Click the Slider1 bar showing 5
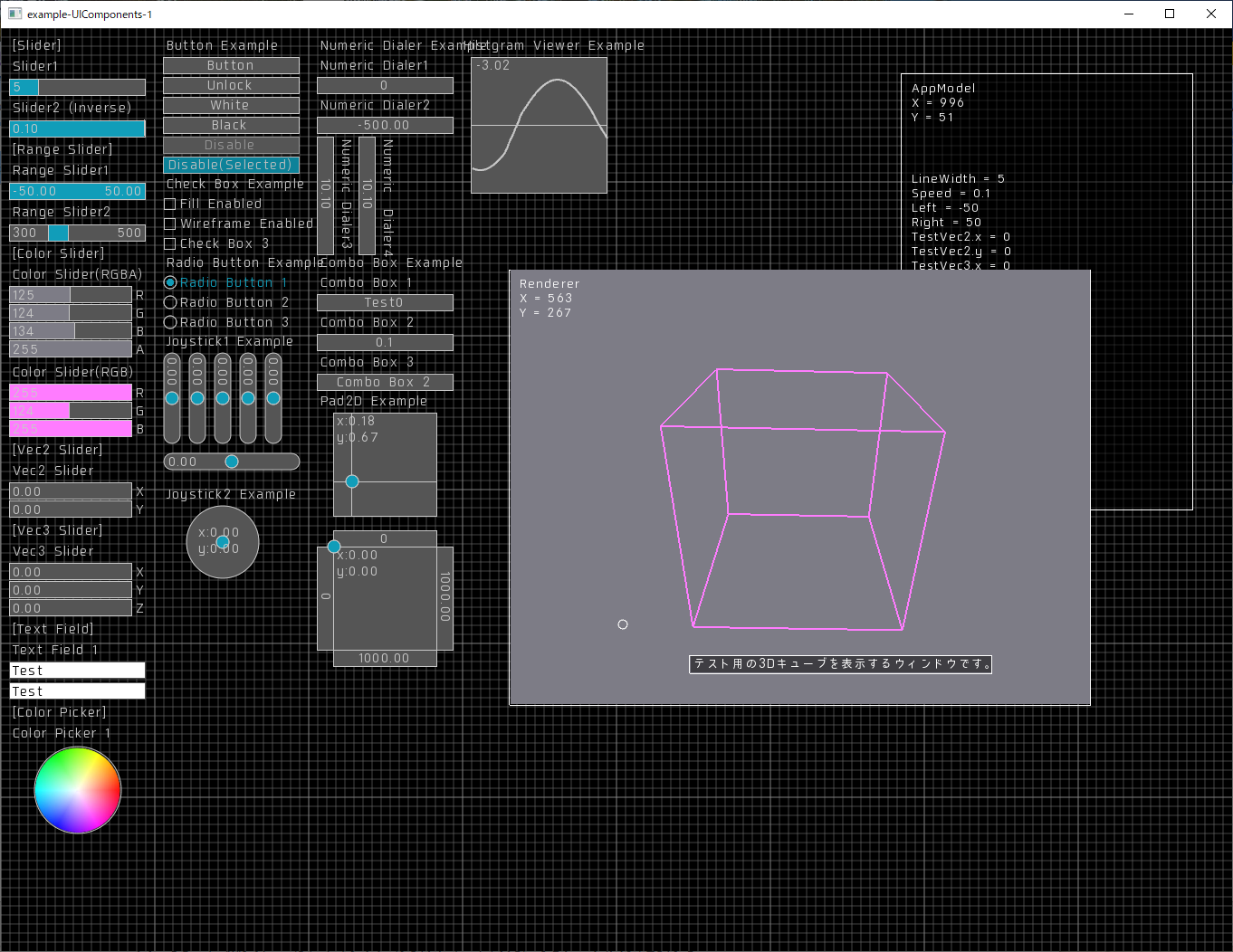The image size is (1233, 952). click(x=77, y=87)
